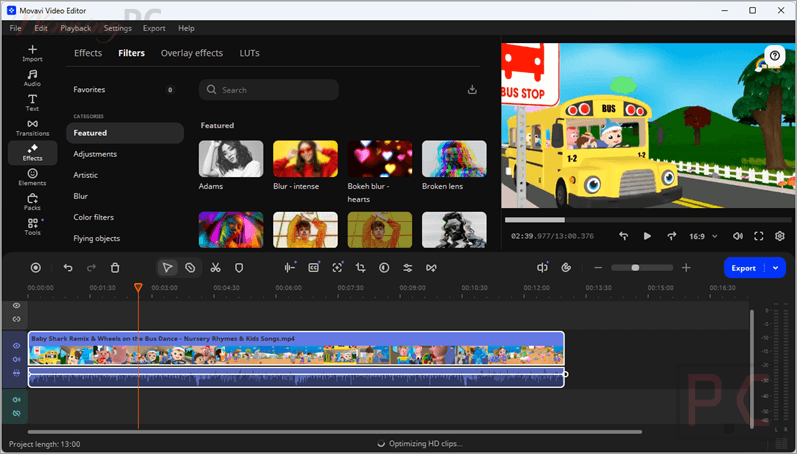Toggle visibility of the upper overlay track
The image size is (797, 454).
(x=16, y=306)
